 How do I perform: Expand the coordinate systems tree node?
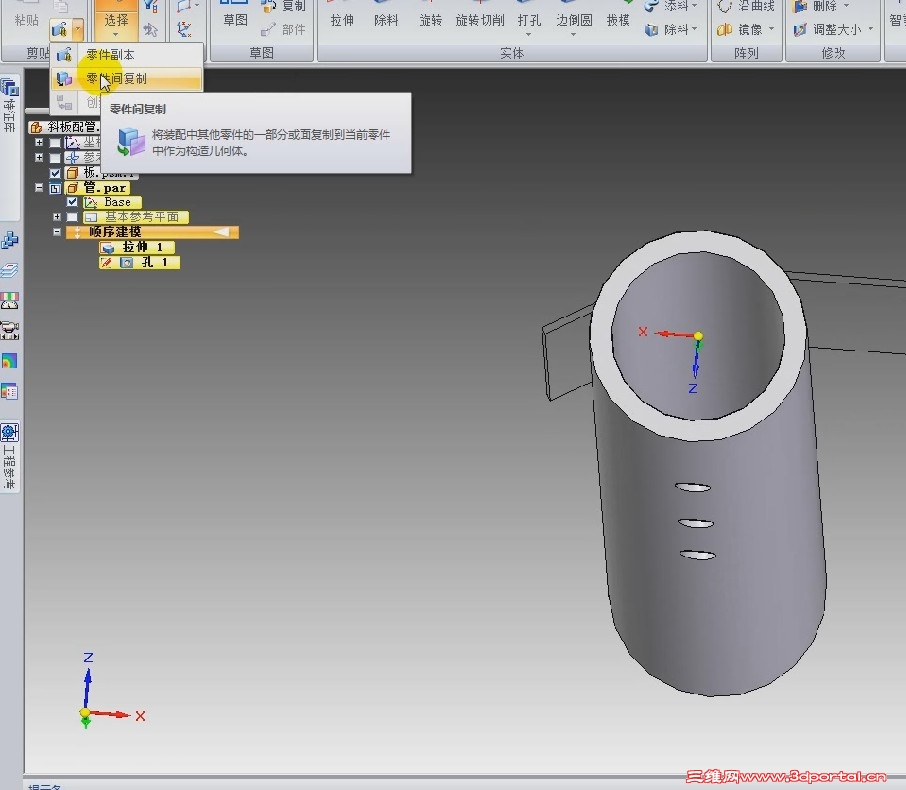coord(39,142)
